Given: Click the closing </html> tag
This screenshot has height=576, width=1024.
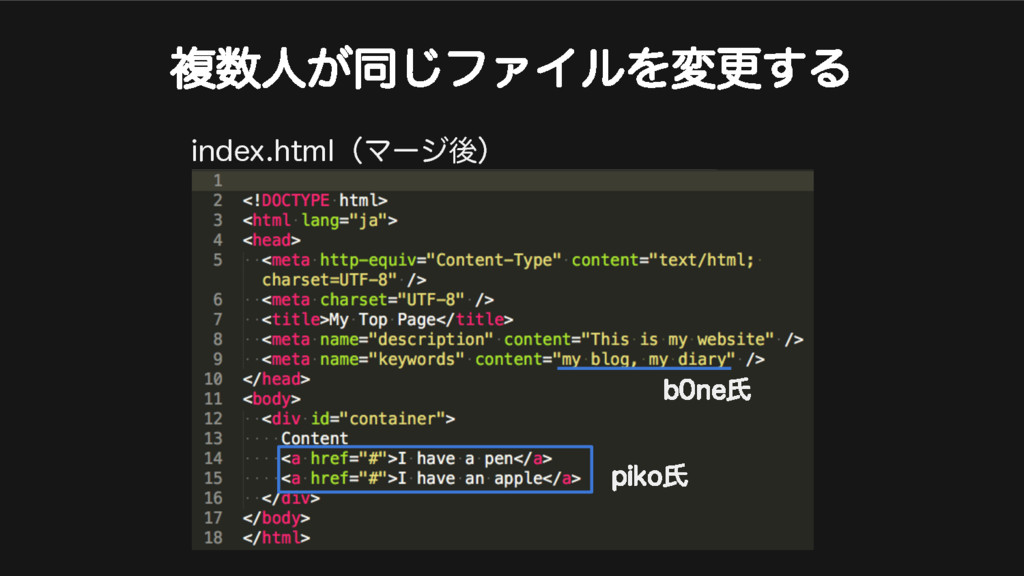Looking at the screenshot, I should [x=276, y=538].
